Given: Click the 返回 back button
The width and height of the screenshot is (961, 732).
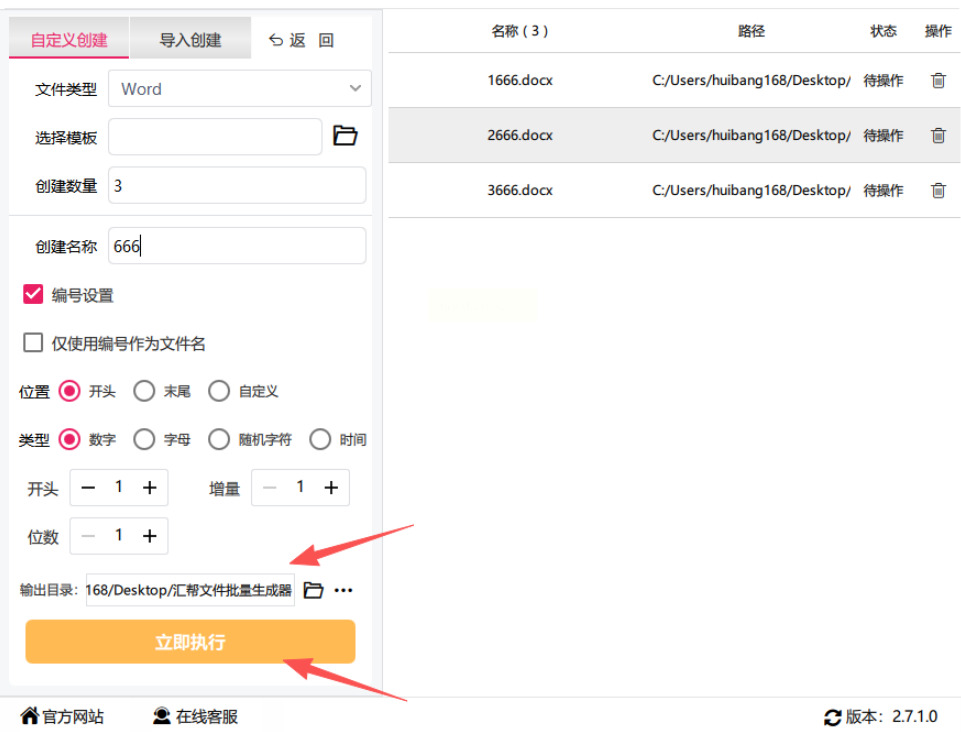Looking at the screenshot, I should point(301,40).
